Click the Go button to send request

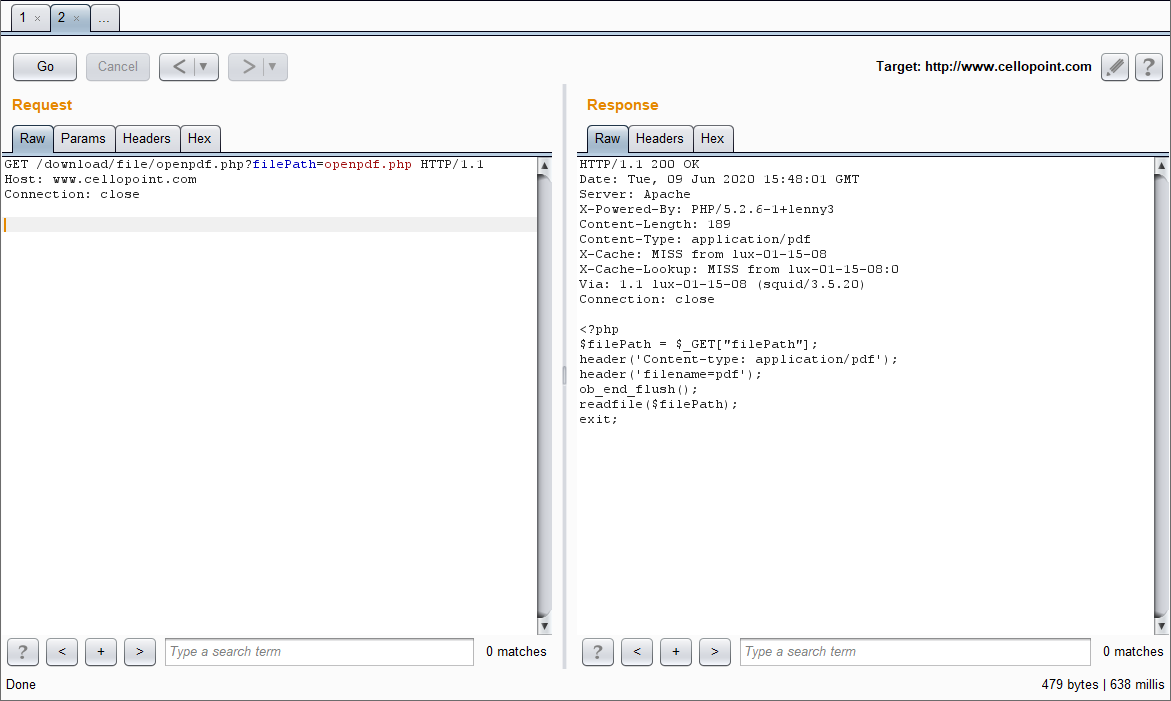point(45,66)
